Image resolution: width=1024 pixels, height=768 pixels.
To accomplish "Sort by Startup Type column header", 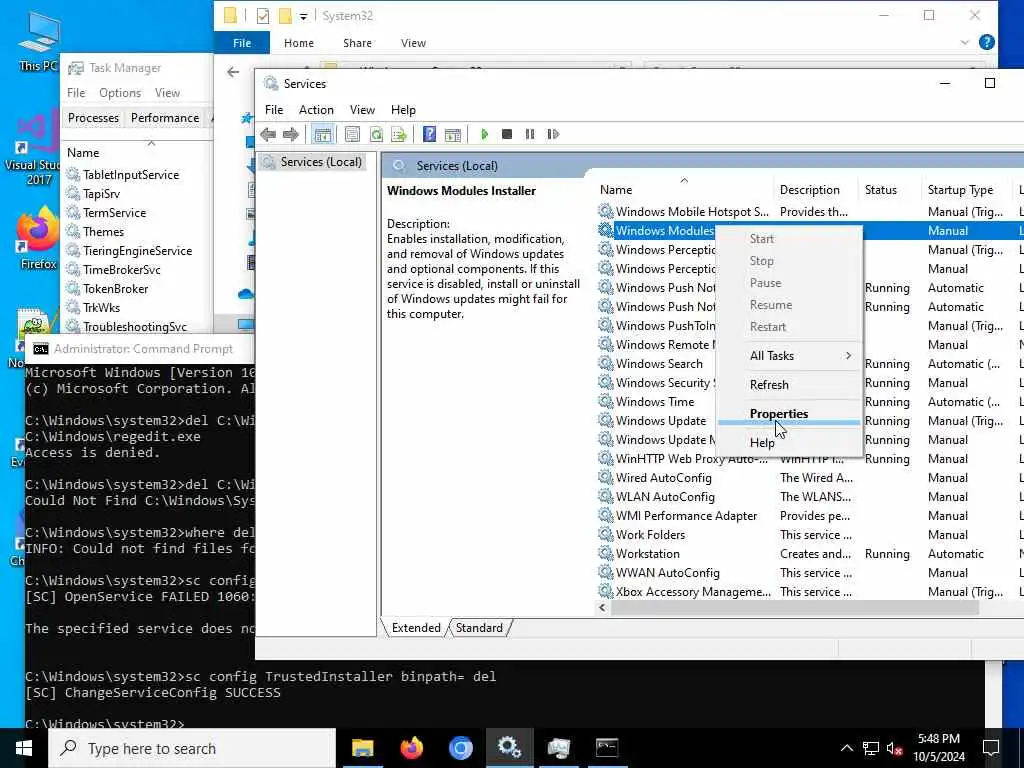I will pyautogui.click(x=967, y=190).
